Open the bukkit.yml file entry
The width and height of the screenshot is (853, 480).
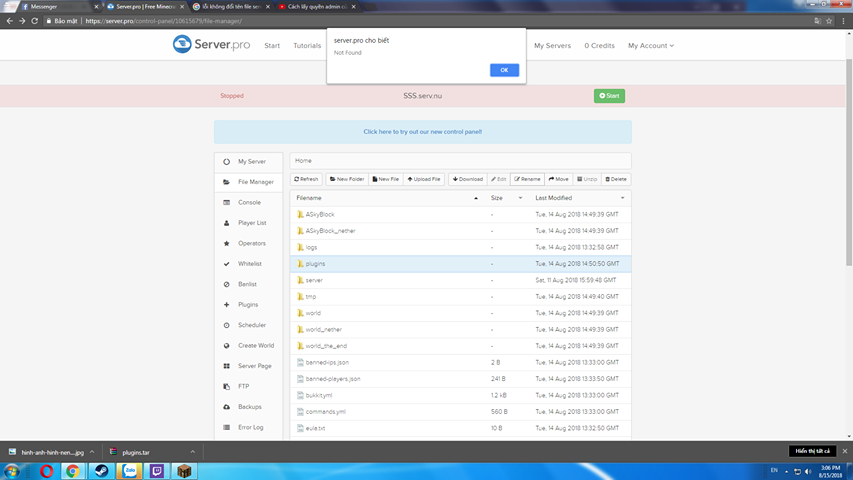(320, 395)
